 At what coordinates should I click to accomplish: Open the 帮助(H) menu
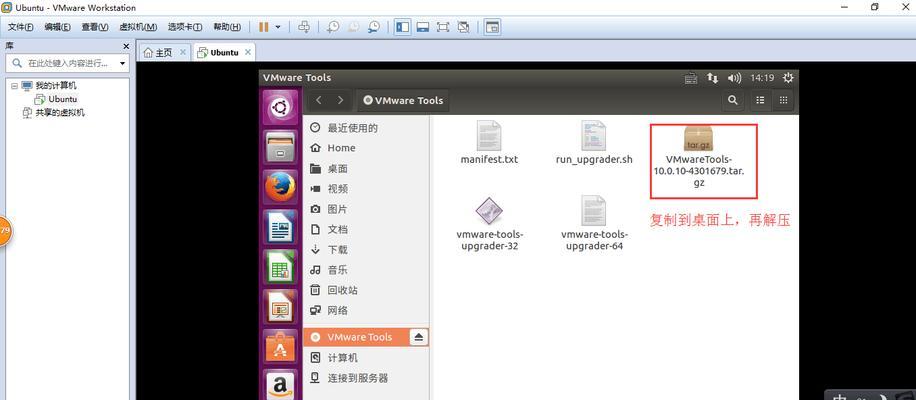(x=227, y=27)
